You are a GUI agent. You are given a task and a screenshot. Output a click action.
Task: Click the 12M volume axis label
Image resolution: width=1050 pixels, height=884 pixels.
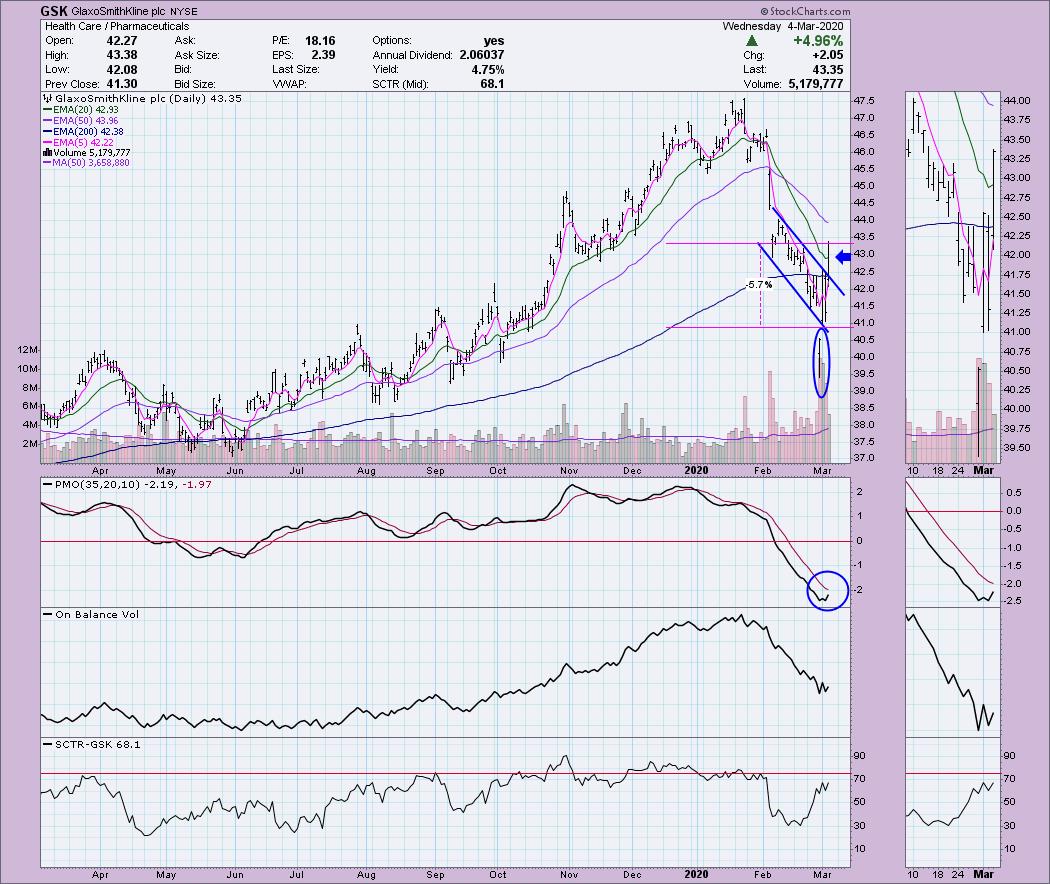click(x=28, y=350)
